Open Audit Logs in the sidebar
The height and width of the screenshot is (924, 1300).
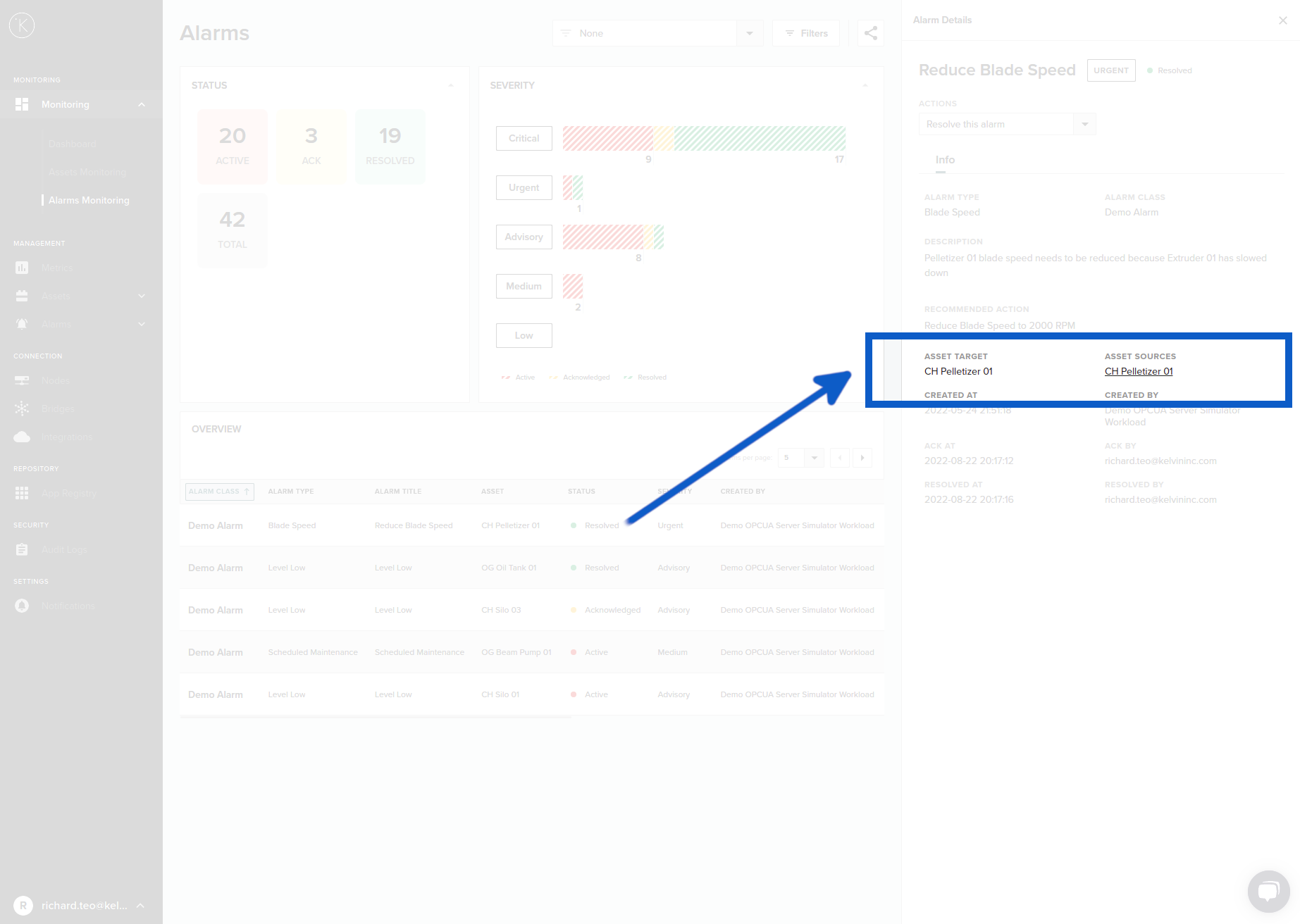64,550
